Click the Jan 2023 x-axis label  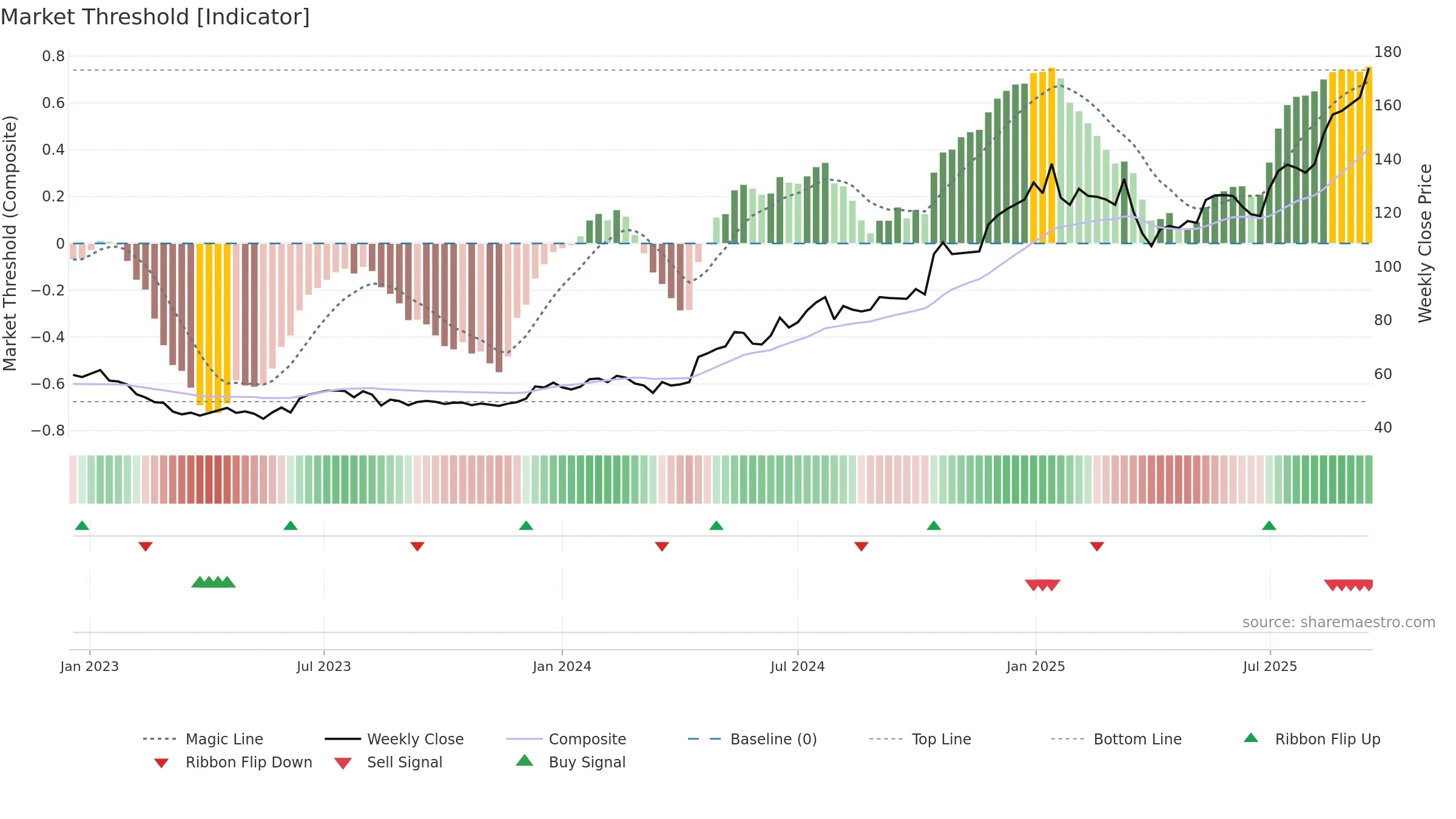90,666
